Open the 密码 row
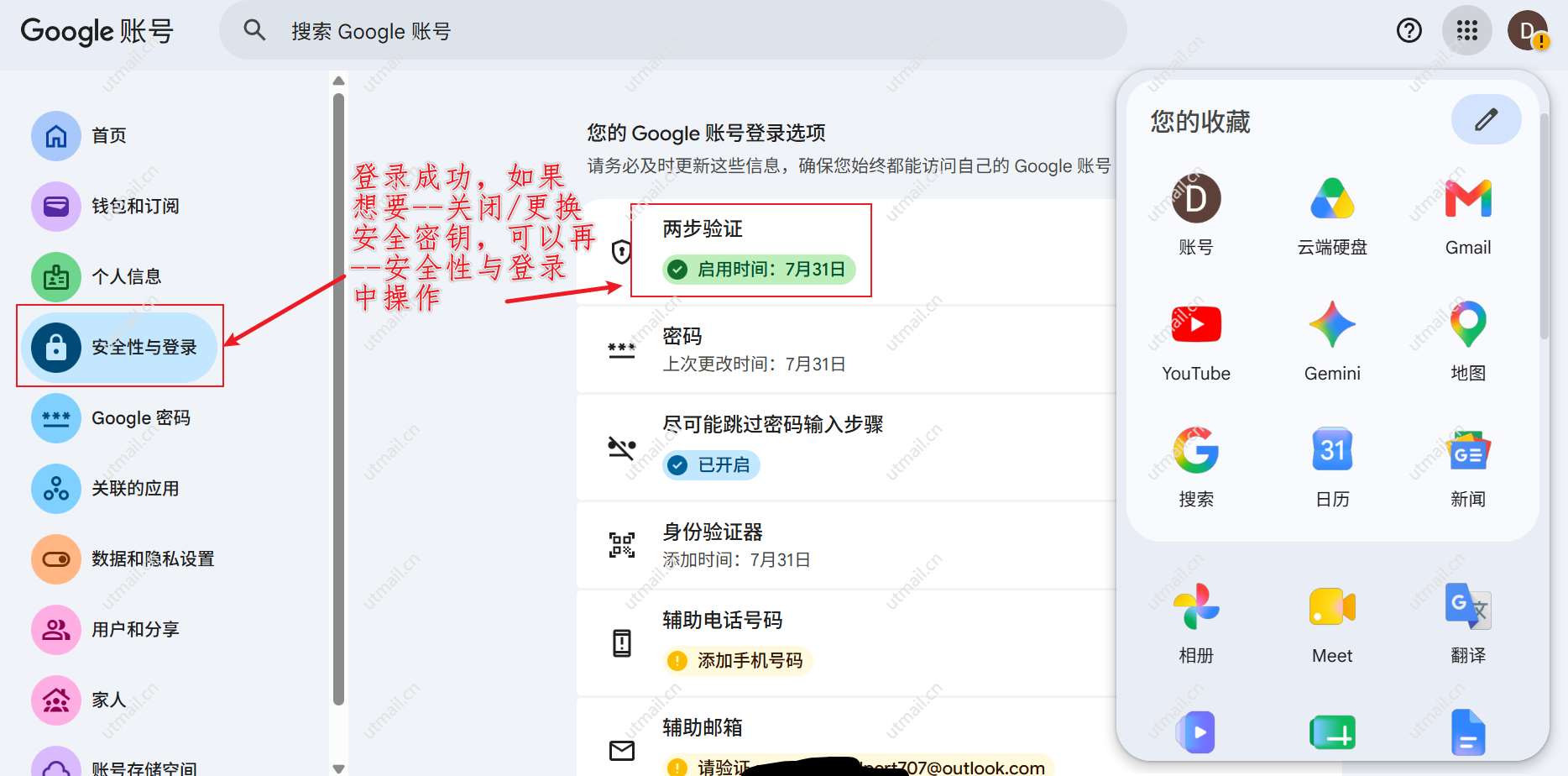This screenshot has width=1568, height=776. pos(846,349)
